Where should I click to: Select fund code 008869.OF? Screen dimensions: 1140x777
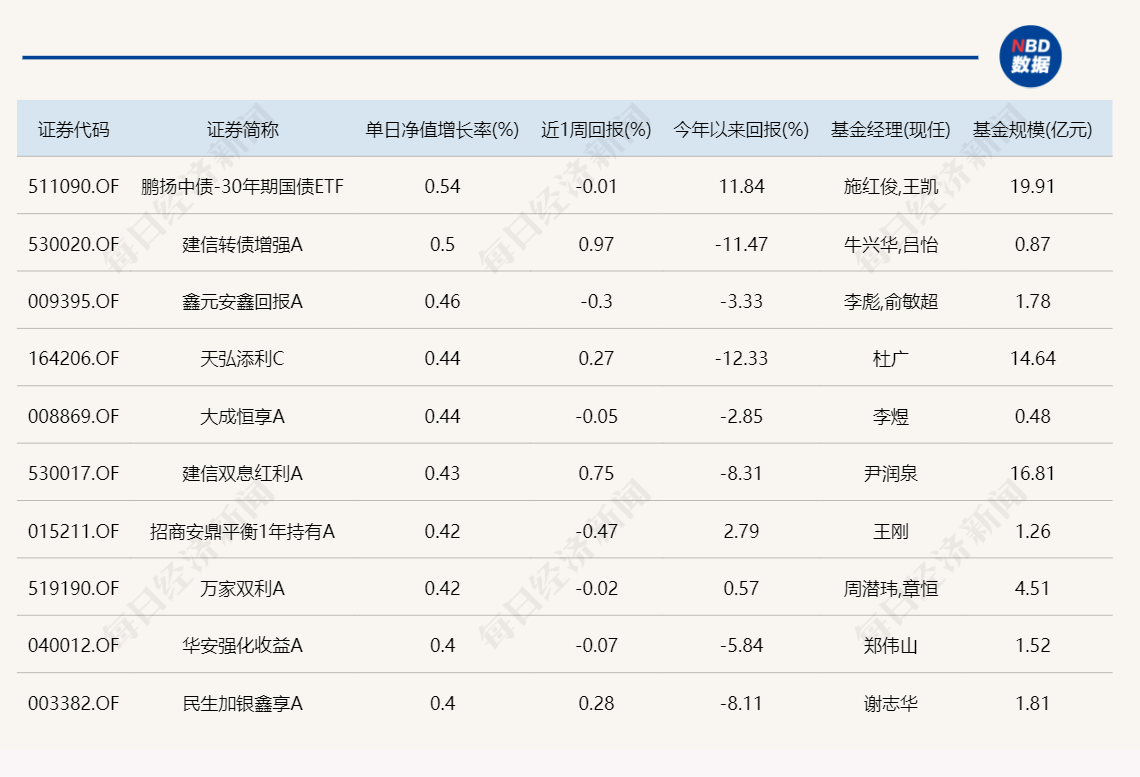(x=73, y=416)
